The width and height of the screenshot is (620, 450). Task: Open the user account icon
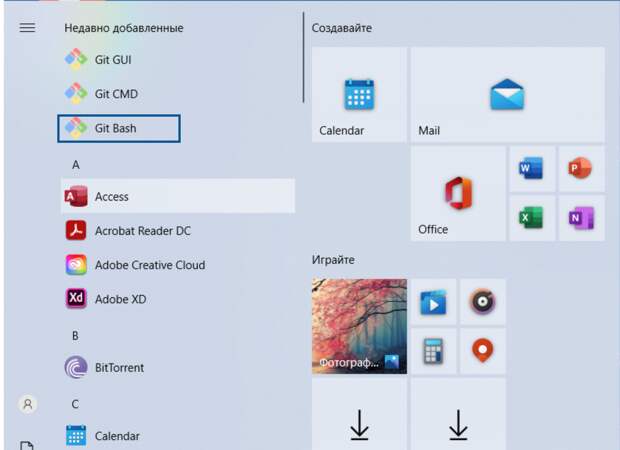click(28, 404)
